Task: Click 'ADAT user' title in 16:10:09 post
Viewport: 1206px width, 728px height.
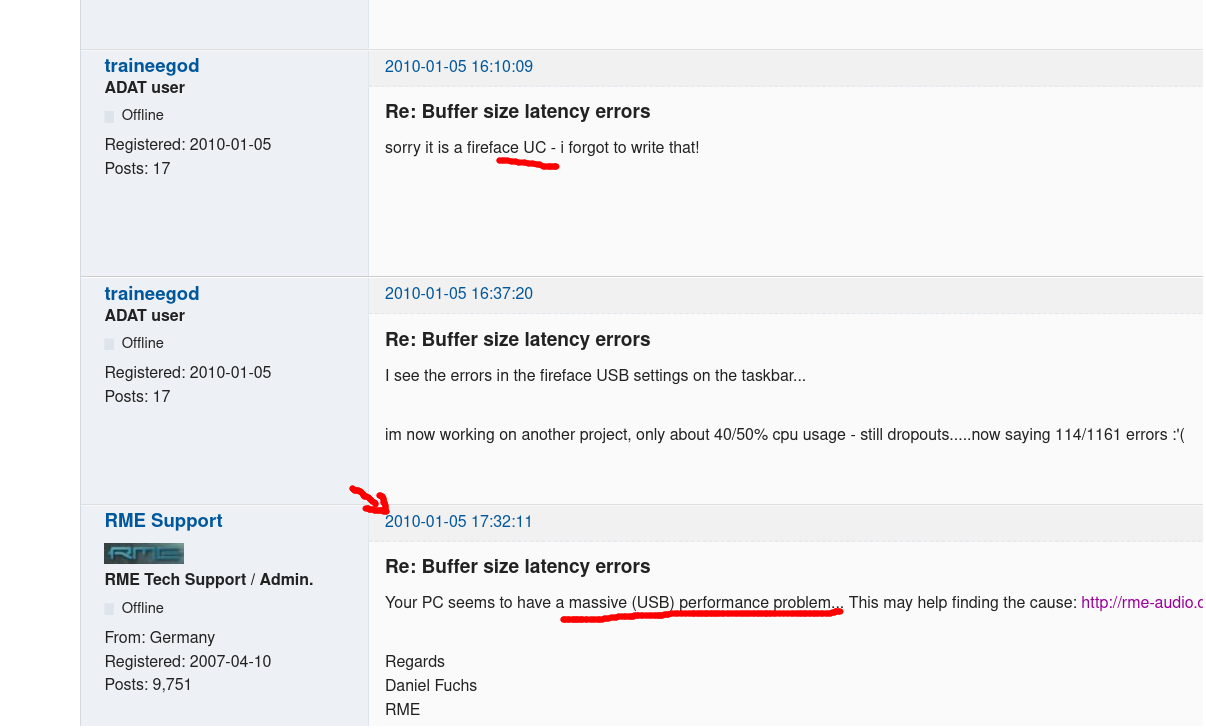Action: [145, 88]
